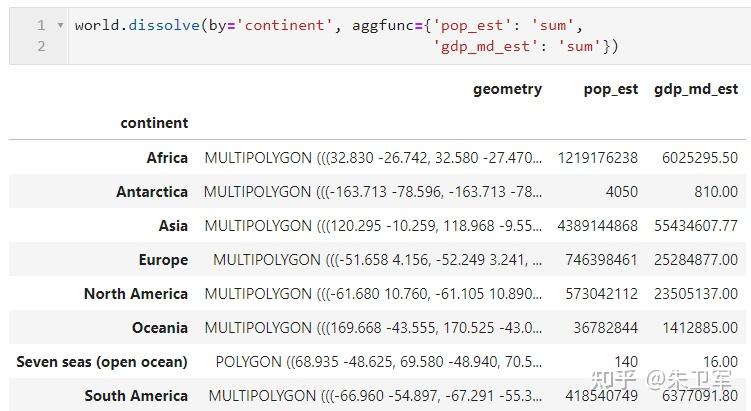Select the Seven seas (open ocean) row label
751x411 pixels.
coord(102,361)
